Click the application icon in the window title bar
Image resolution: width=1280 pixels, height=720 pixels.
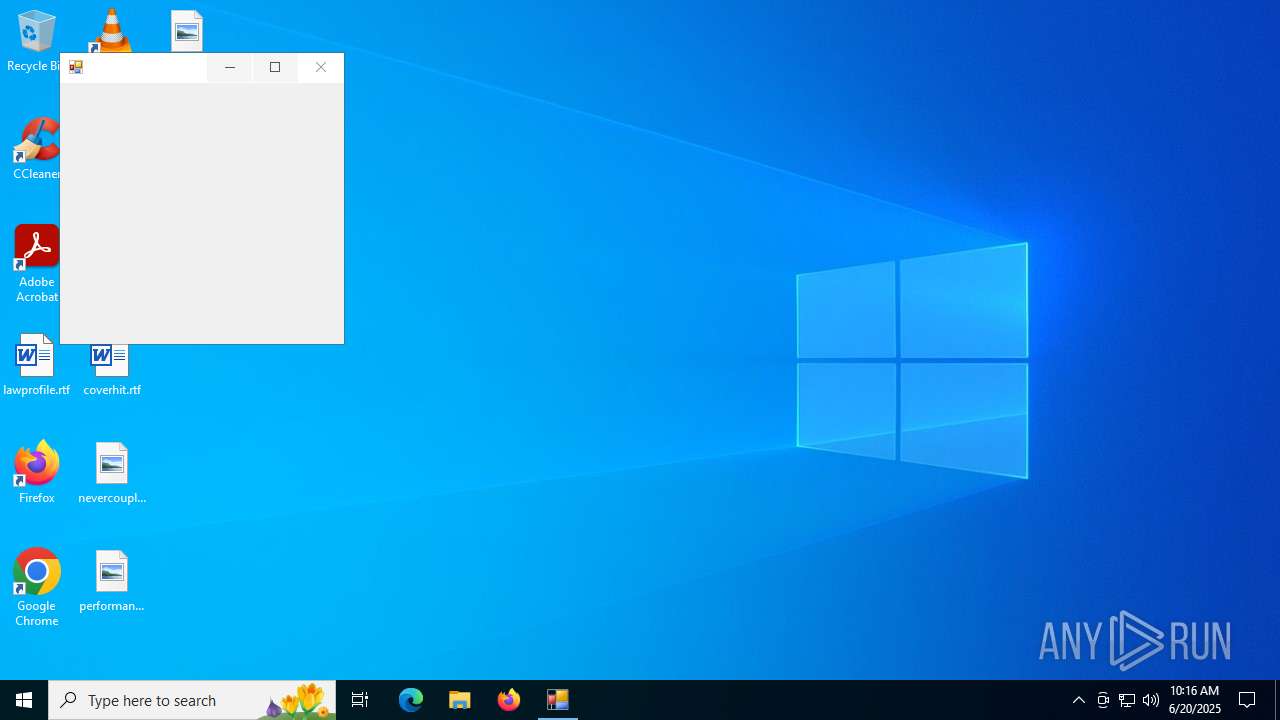click(x=76, y=67)
